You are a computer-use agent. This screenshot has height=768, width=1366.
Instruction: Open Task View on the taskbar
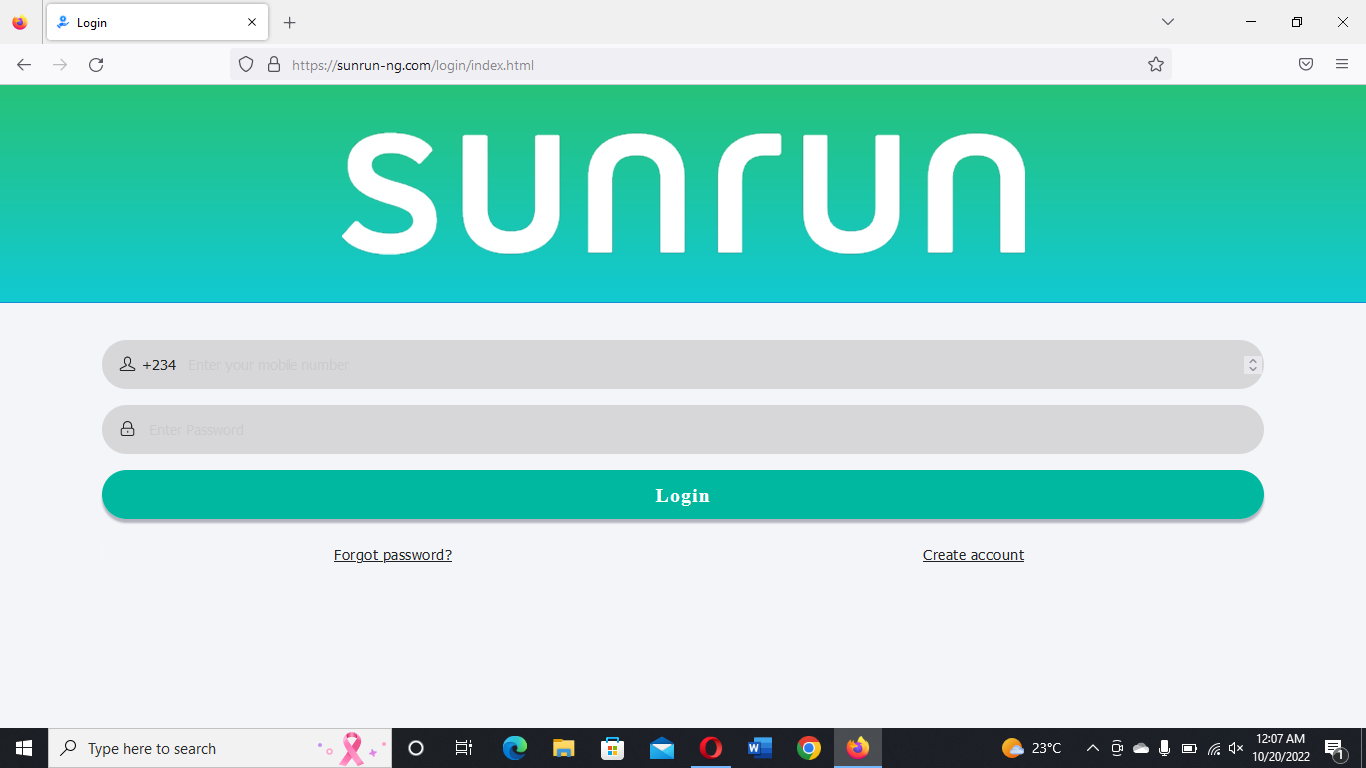[x=464, y=748]
